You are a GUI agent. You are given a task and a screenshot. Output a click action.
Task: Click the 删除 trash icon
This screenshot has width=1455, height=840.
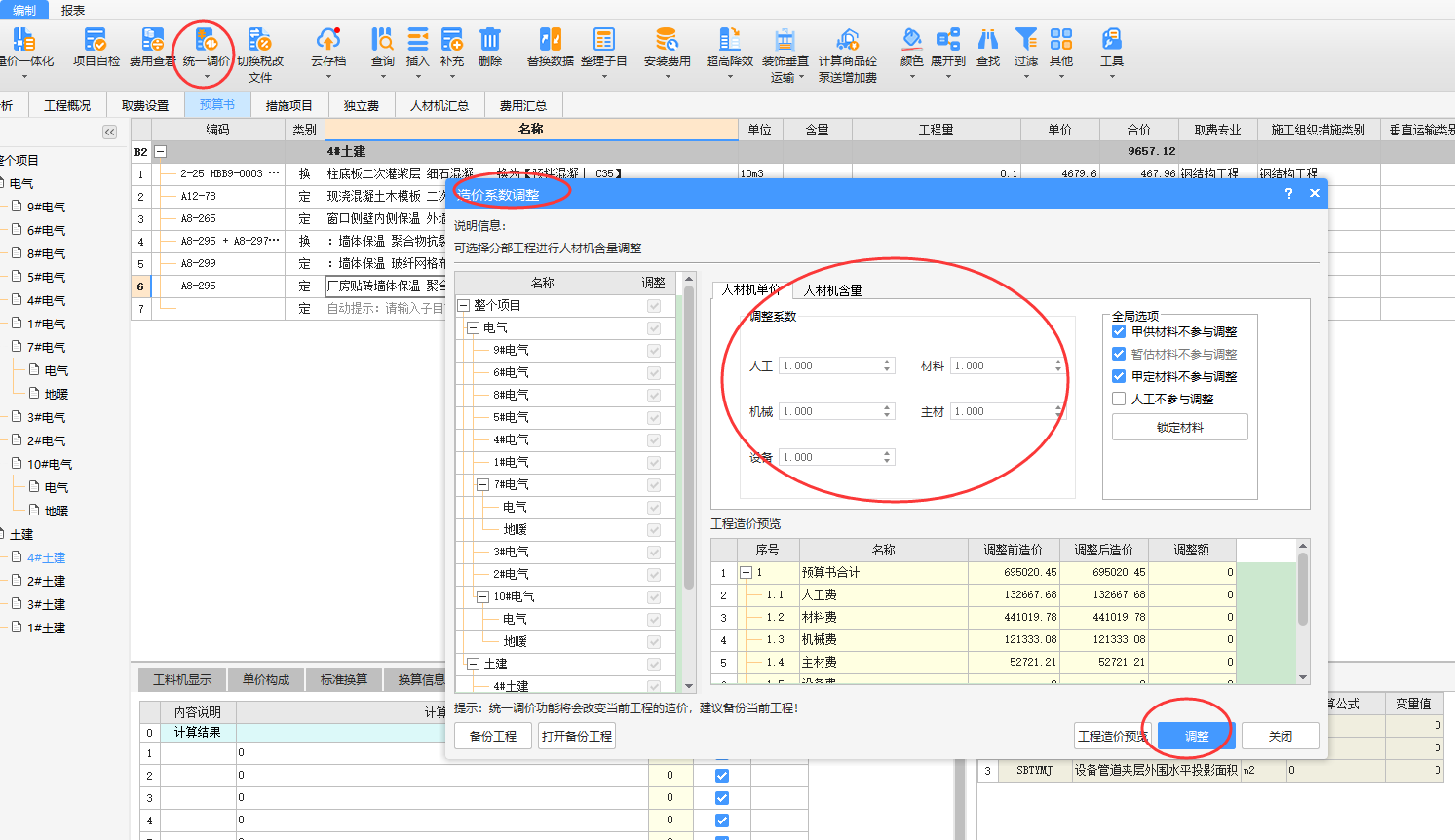pos(490,39)
